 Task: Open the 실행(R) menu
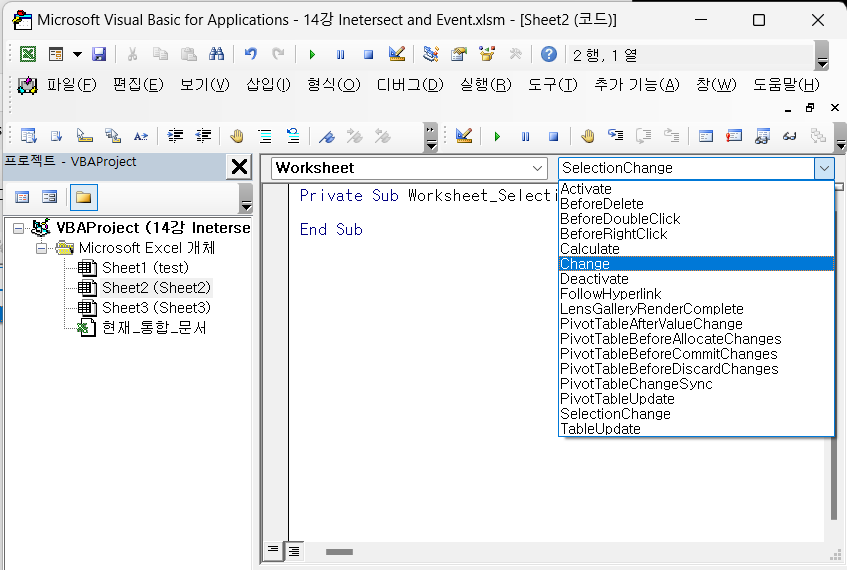click(486, 85)
